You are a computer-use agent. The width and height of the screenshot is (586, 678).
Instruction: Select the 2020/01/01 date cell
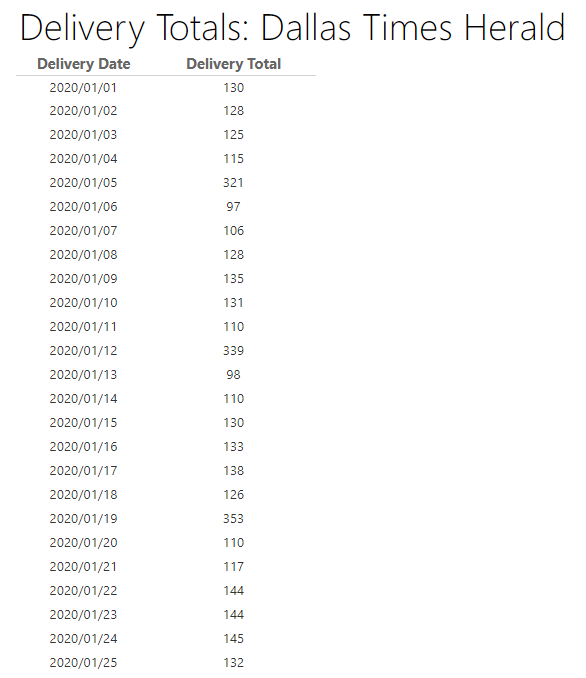click(x=83, y=88)
